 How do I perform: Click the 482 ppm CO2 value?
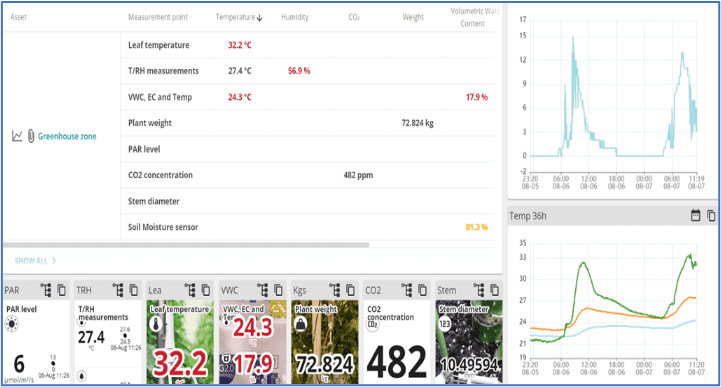pos(358,175)
